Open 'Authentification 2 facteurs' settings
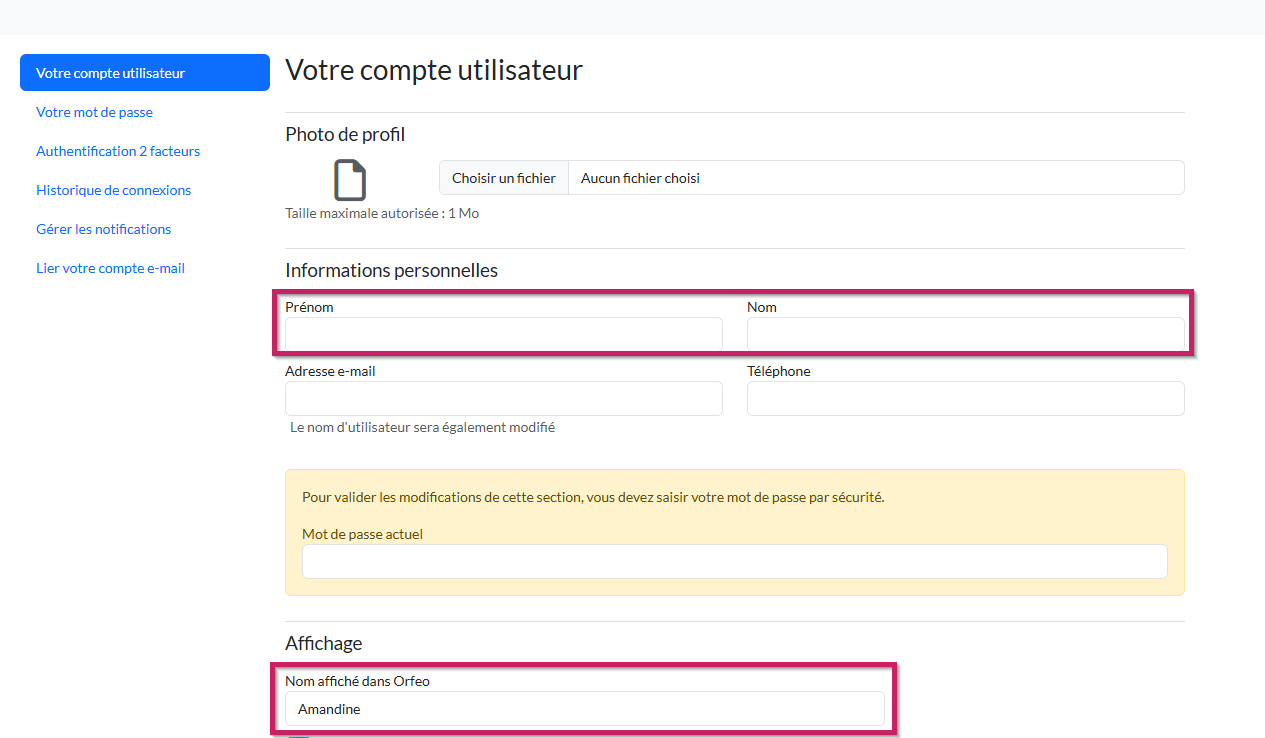 click(118, 151)
